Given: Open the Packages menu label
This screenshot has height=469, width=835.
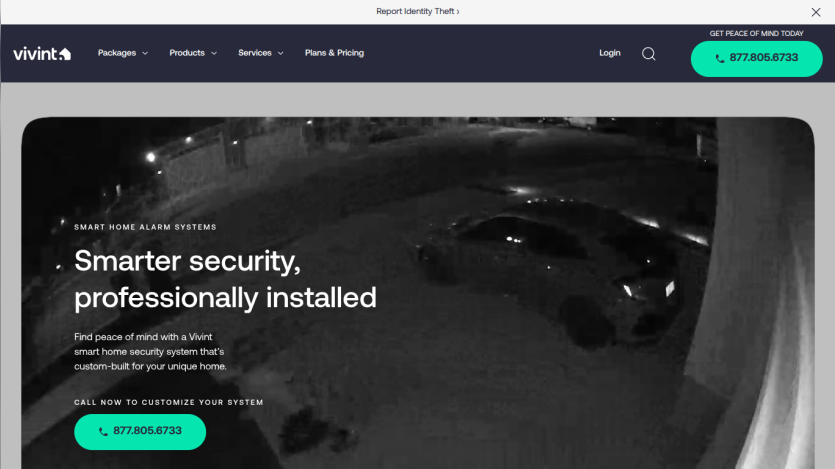Looking at the screenshot, I should 117,53.
